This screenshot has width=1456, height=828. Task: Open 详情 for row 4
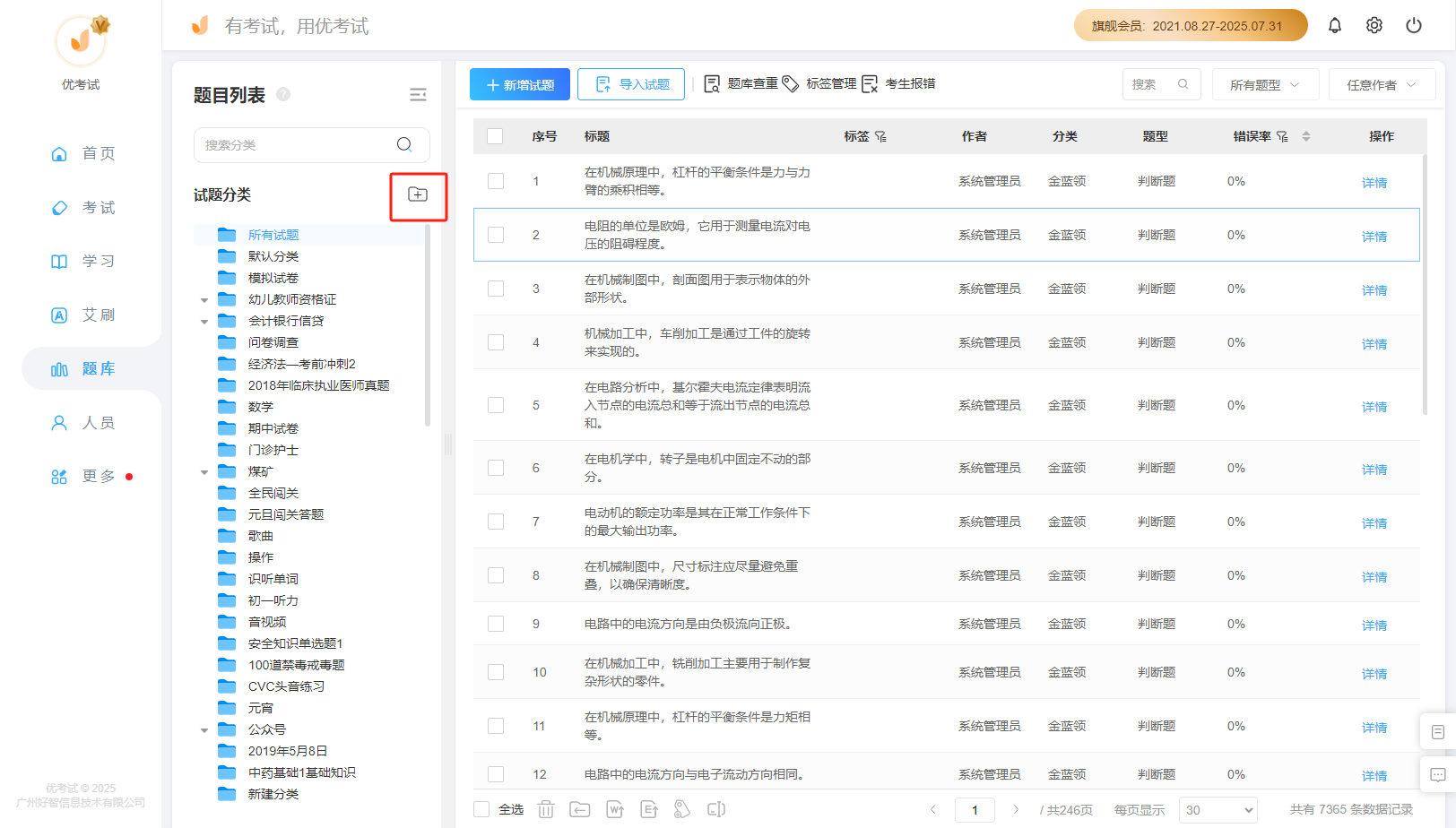(1374, 343)
